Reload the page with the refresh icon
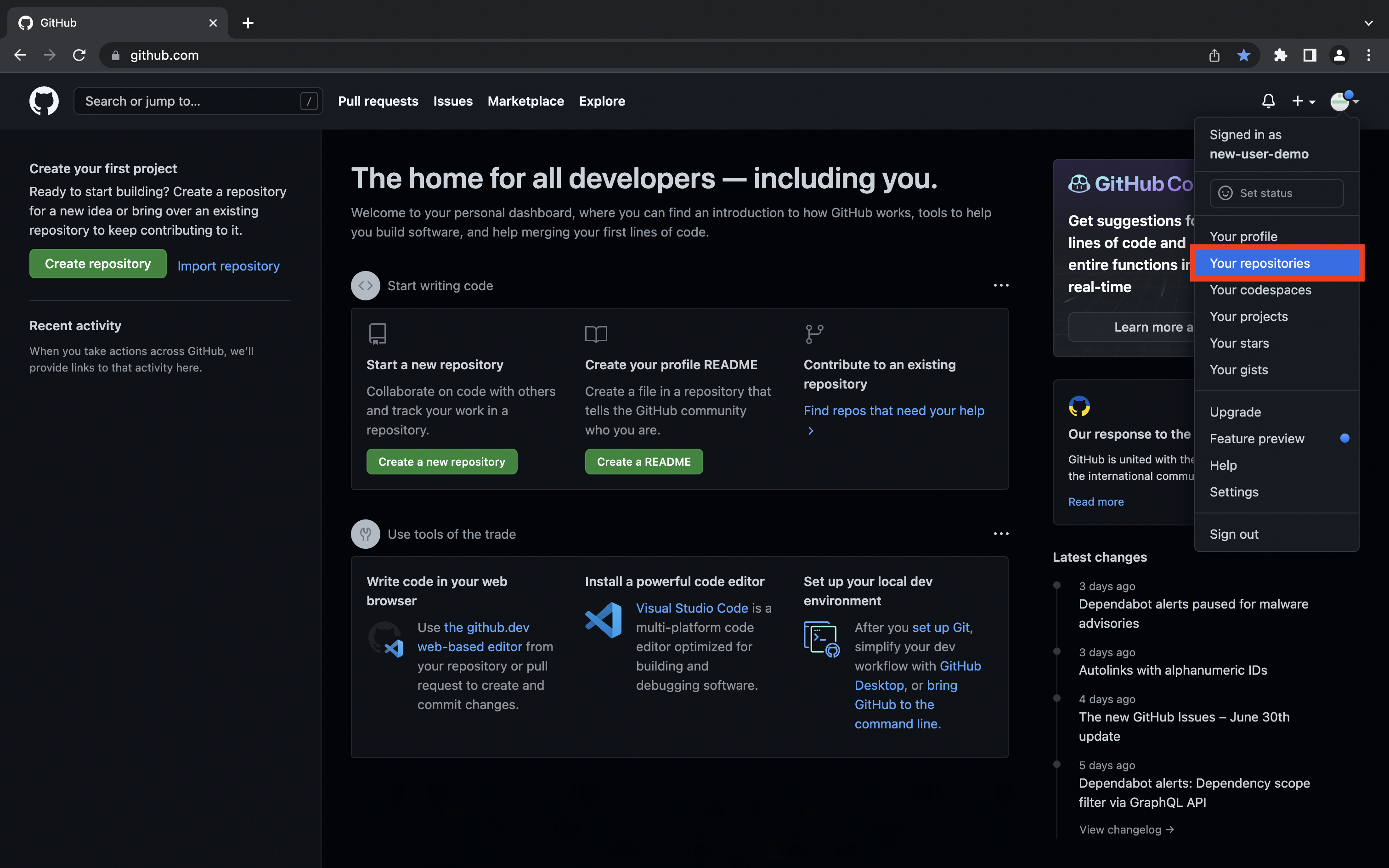 [79, 55]
